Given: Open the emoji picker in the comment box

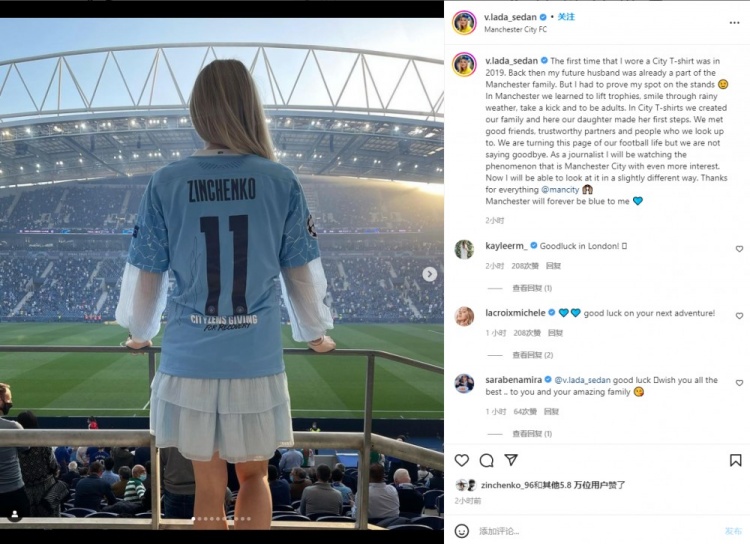Looking at the screenshot, I should point(462,531).
